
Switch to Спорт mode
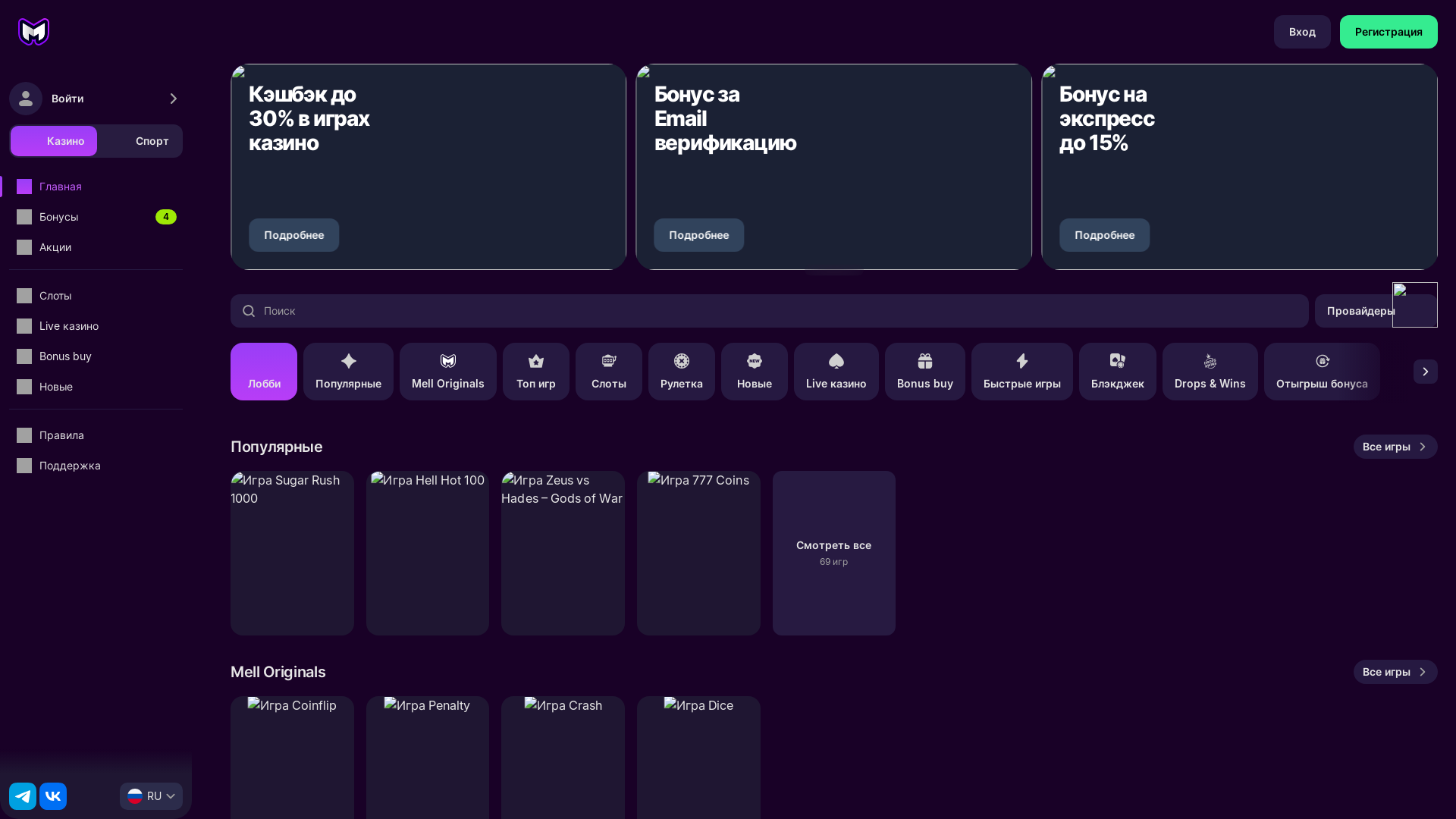point(140,141)
